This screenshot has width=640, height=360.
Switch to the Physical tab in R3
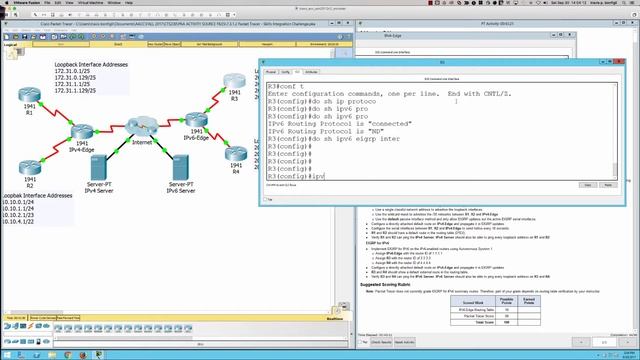(x=271, y=72)
